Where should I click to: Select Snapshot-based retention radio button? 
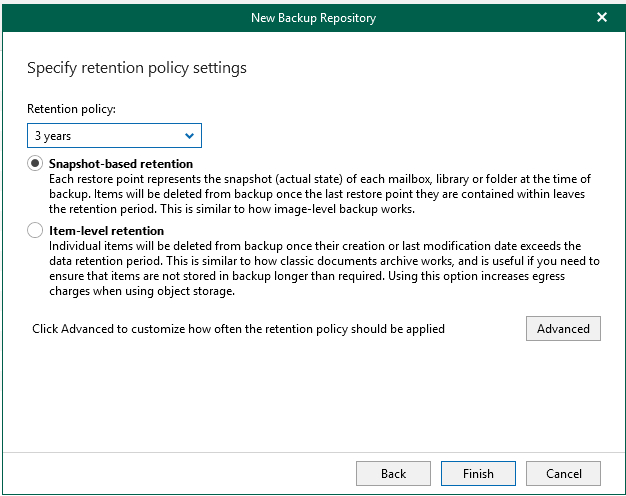tap(35, 163)
